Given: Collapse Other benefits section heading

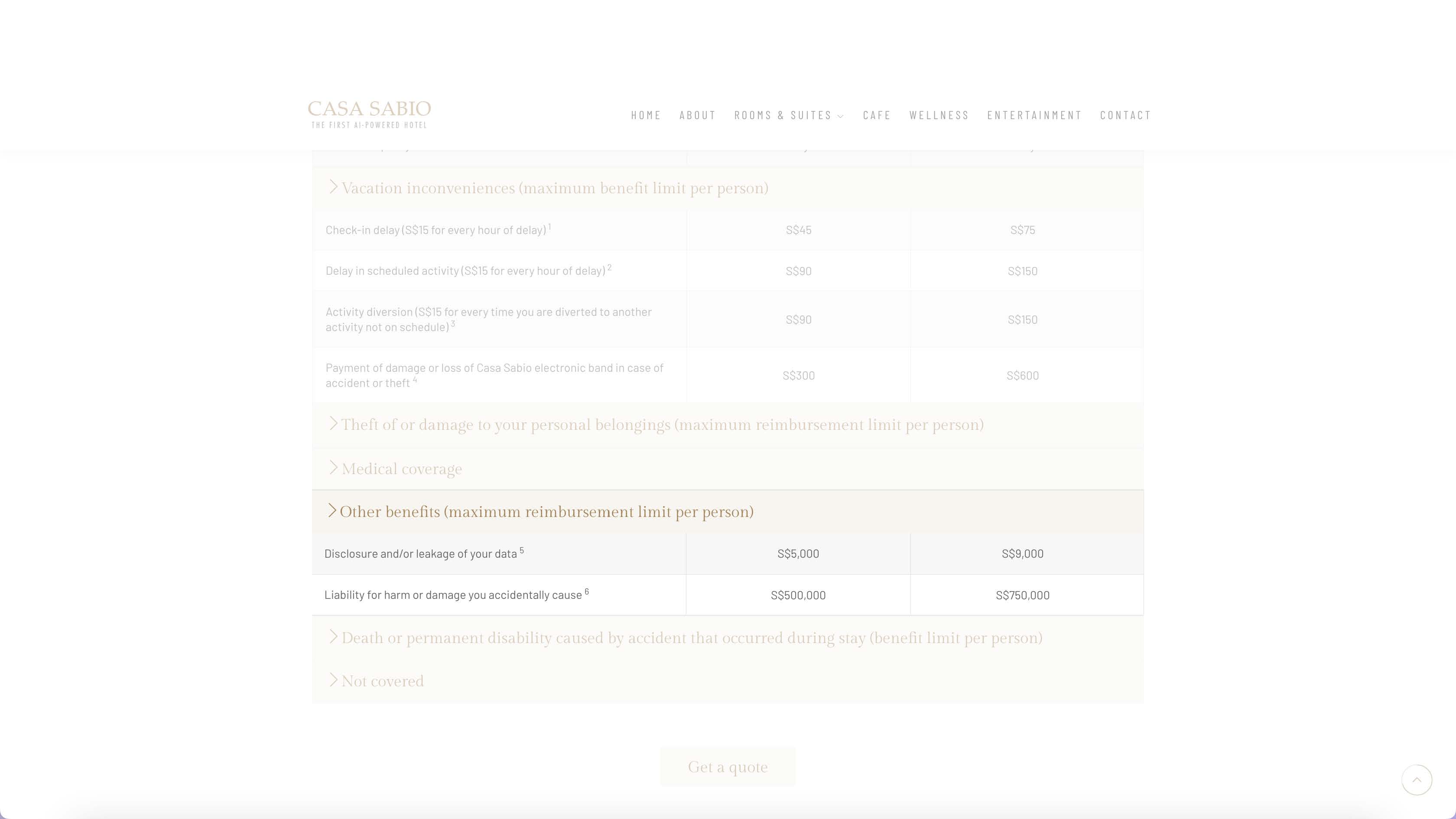Looking at the screenshot, I should tap(546, 512).
